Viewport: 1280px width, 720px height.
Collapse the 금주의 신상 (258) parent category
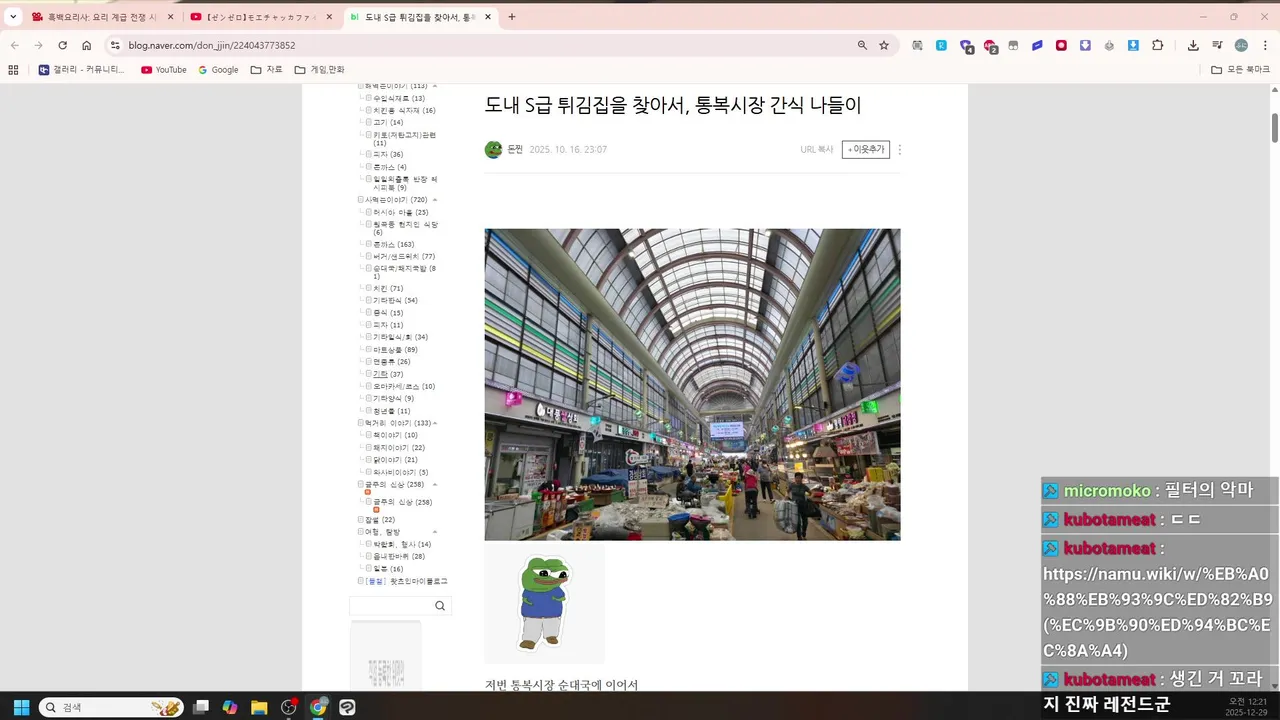click(x=434, y=485)
